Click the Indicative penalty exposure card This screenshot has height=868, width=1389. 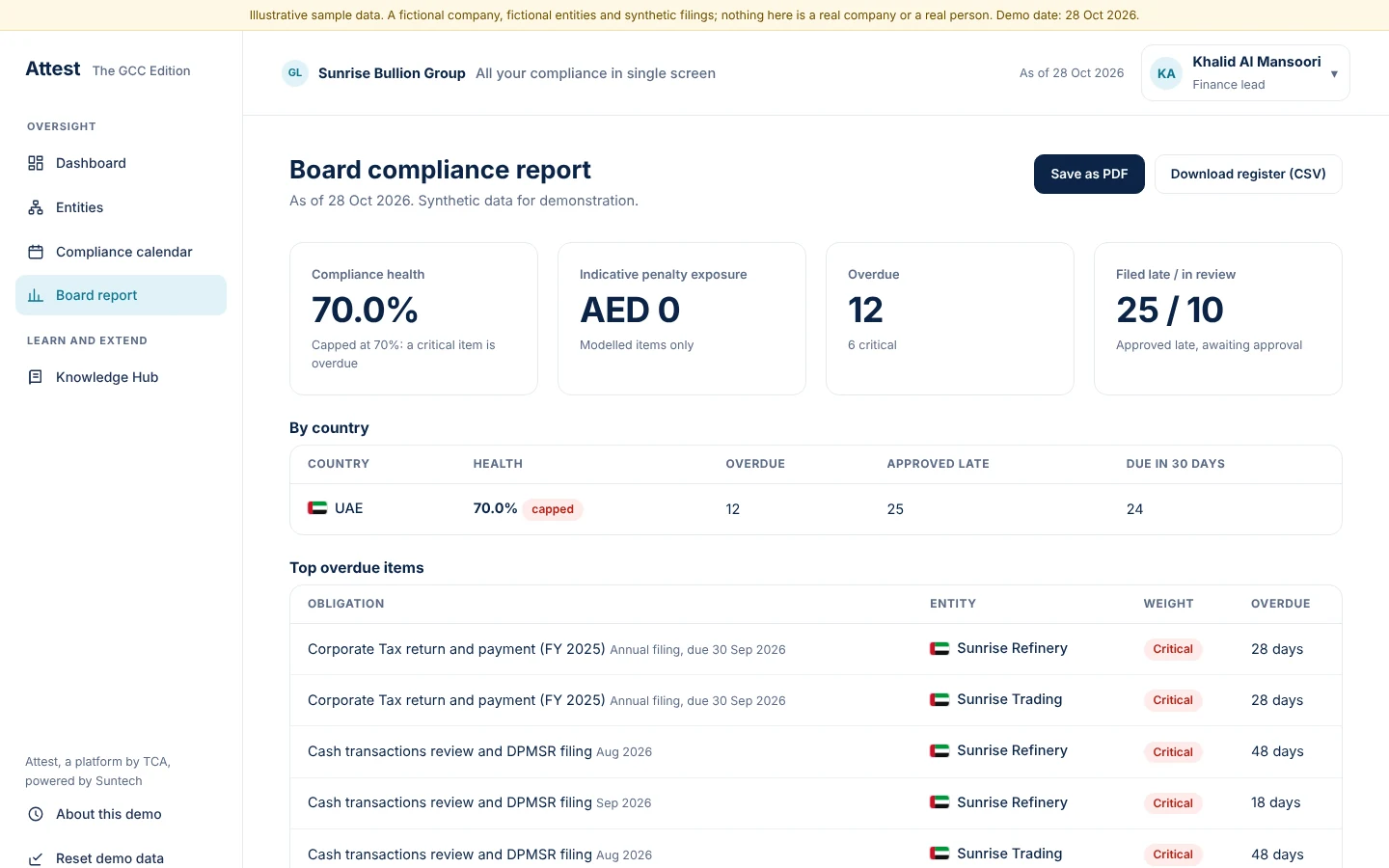(682, 318)
